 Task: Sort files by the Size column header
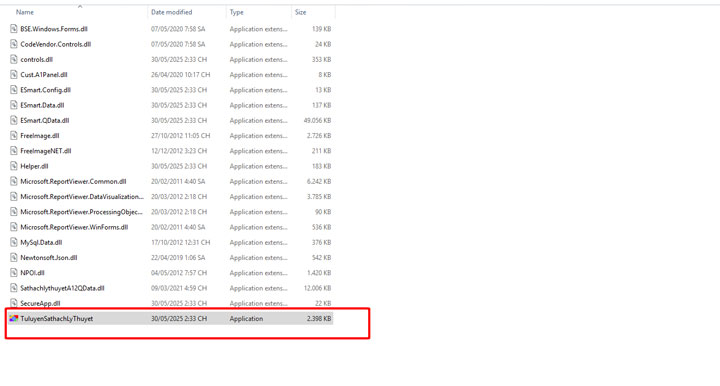pos(300,12)
